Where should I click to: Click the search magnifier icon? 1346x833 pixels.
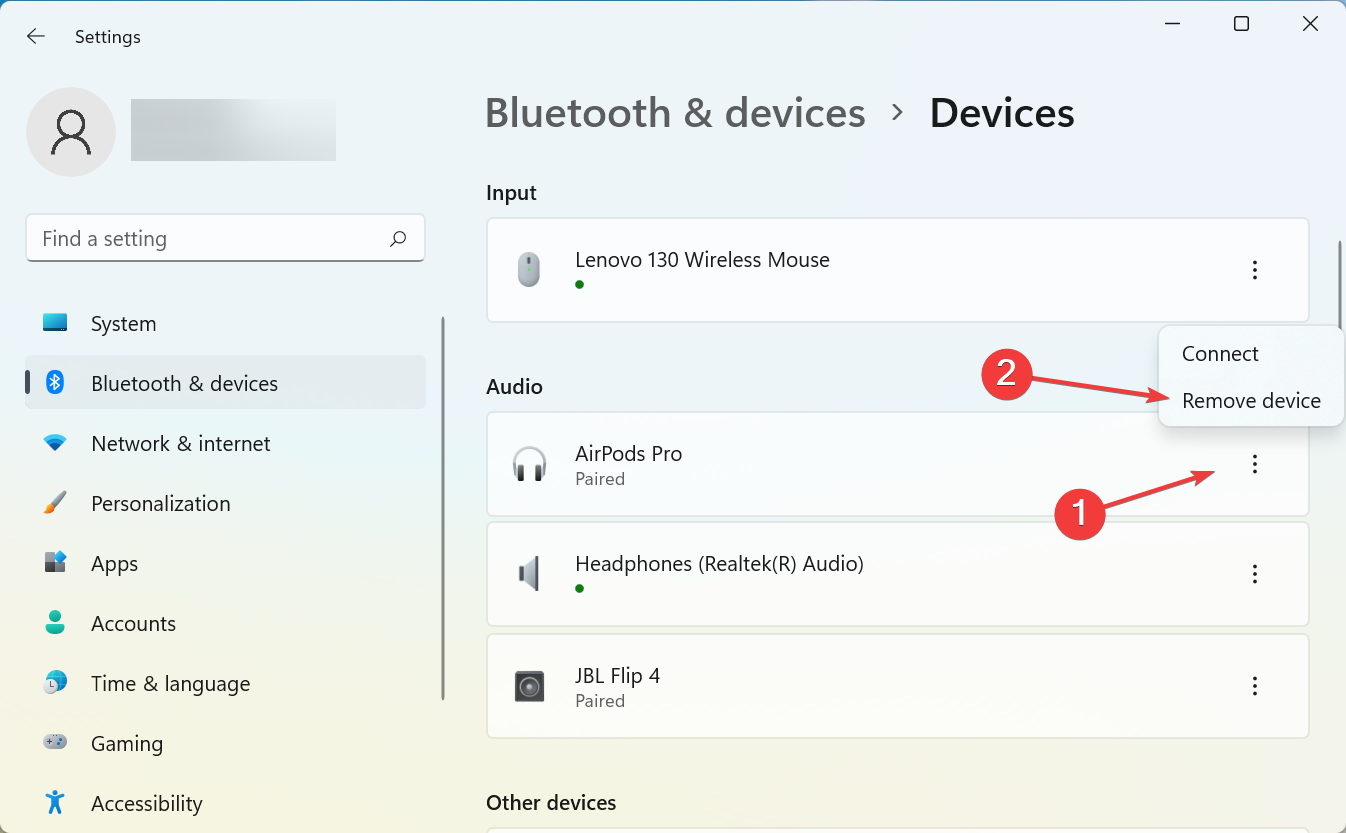(x=398, y=239)
